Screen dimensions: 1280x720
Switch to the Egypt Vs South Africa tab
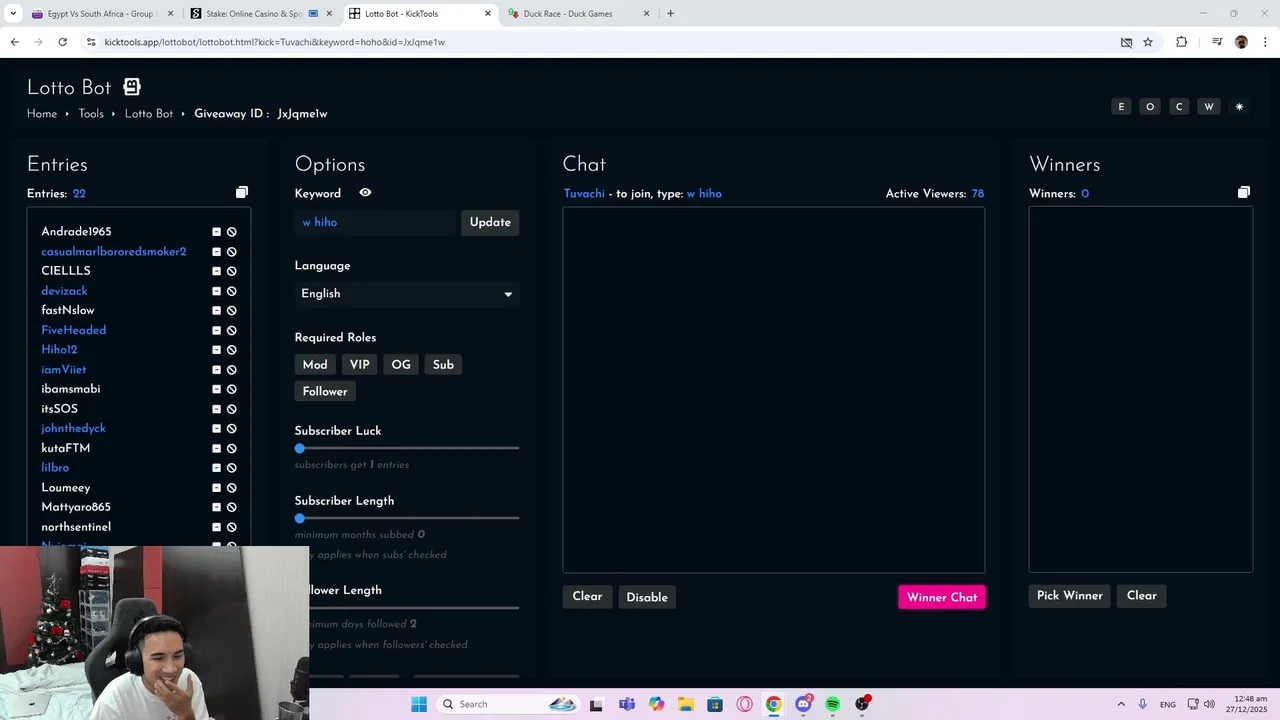point(102,14)
